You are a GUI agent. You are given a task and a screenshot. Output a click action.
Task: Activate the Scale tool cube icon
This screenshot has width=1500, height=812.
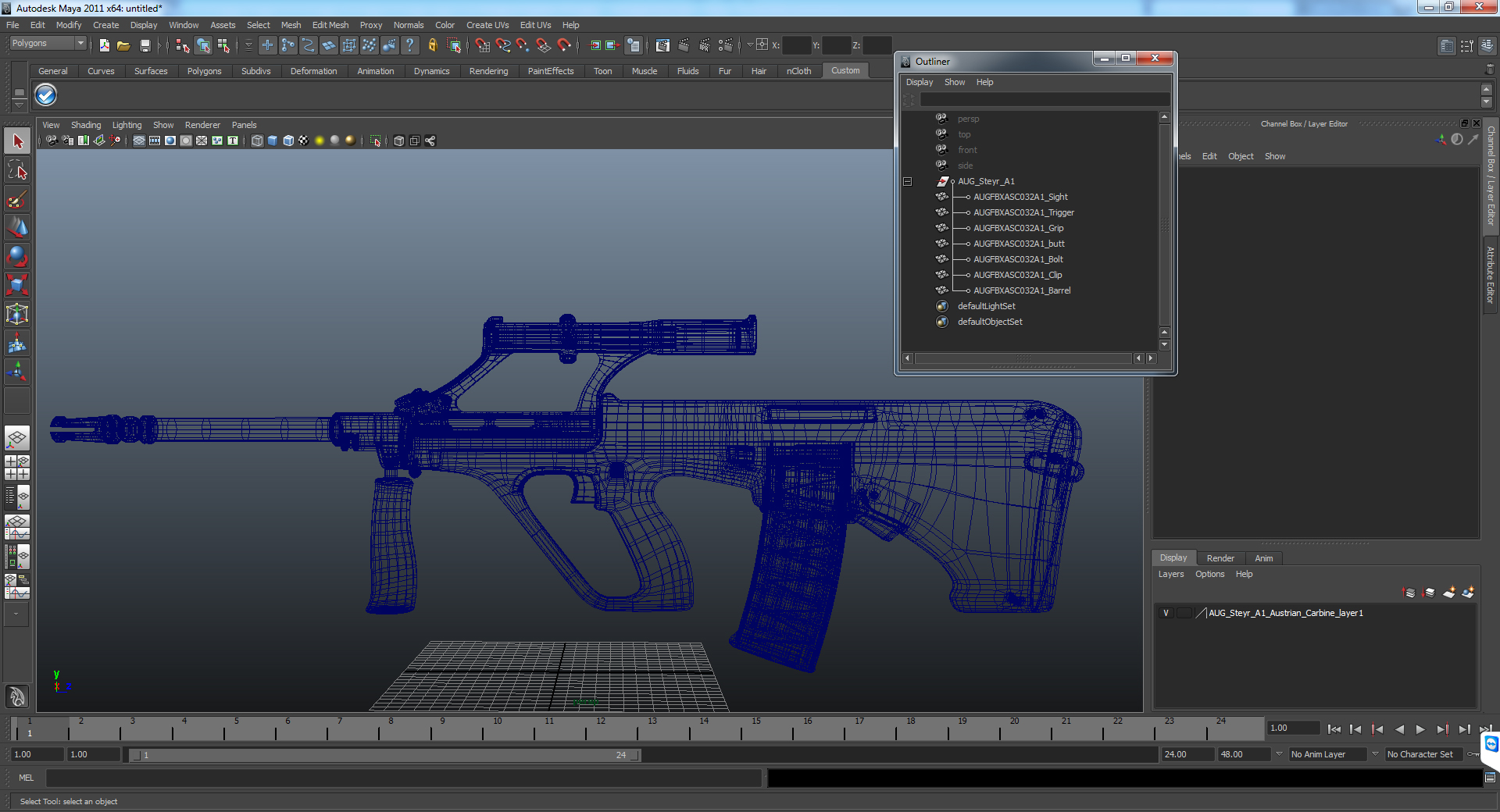coord(17,285)
